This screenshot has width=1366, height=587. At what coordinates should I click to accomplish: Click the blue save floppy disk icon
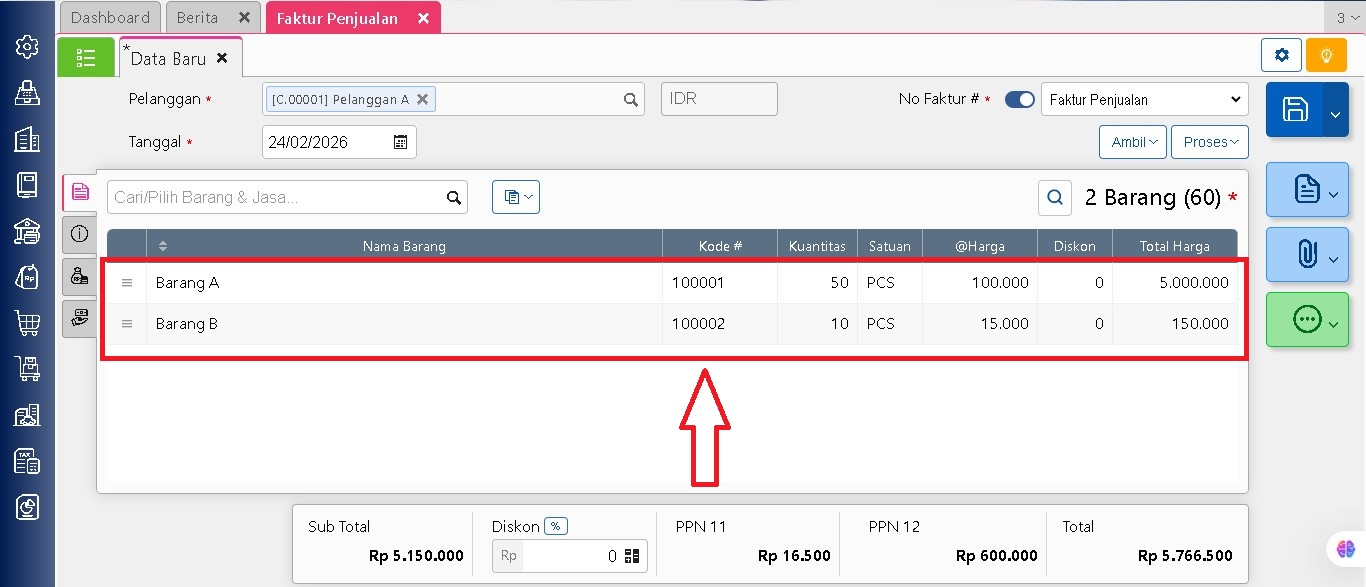[x=1295, y=110]
